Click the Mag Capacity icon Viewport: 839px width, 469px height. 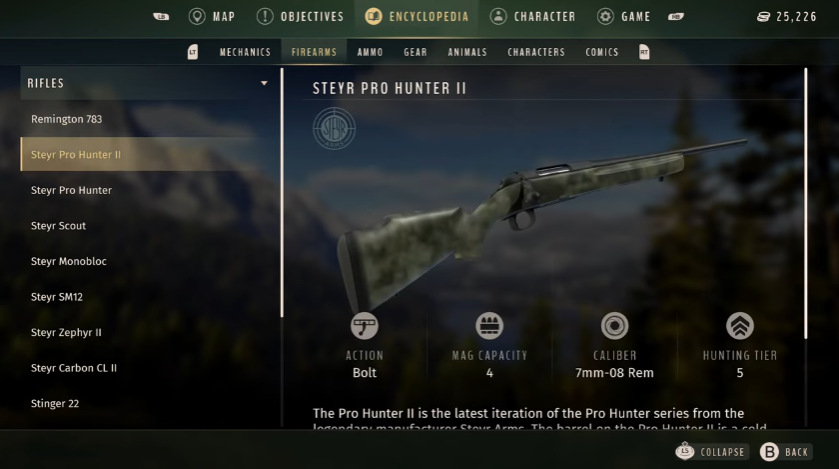(490, 326)
